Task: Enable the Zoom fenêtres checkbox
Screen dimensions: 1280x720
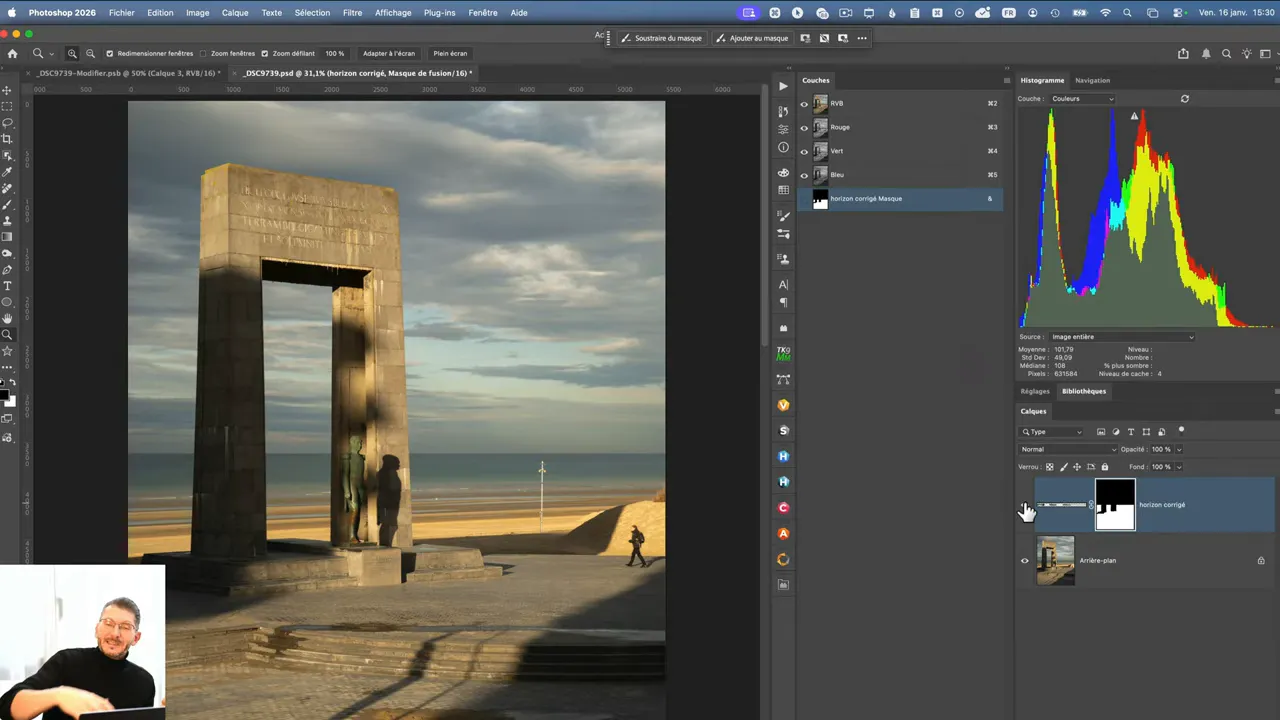Action: pos(203,53)
